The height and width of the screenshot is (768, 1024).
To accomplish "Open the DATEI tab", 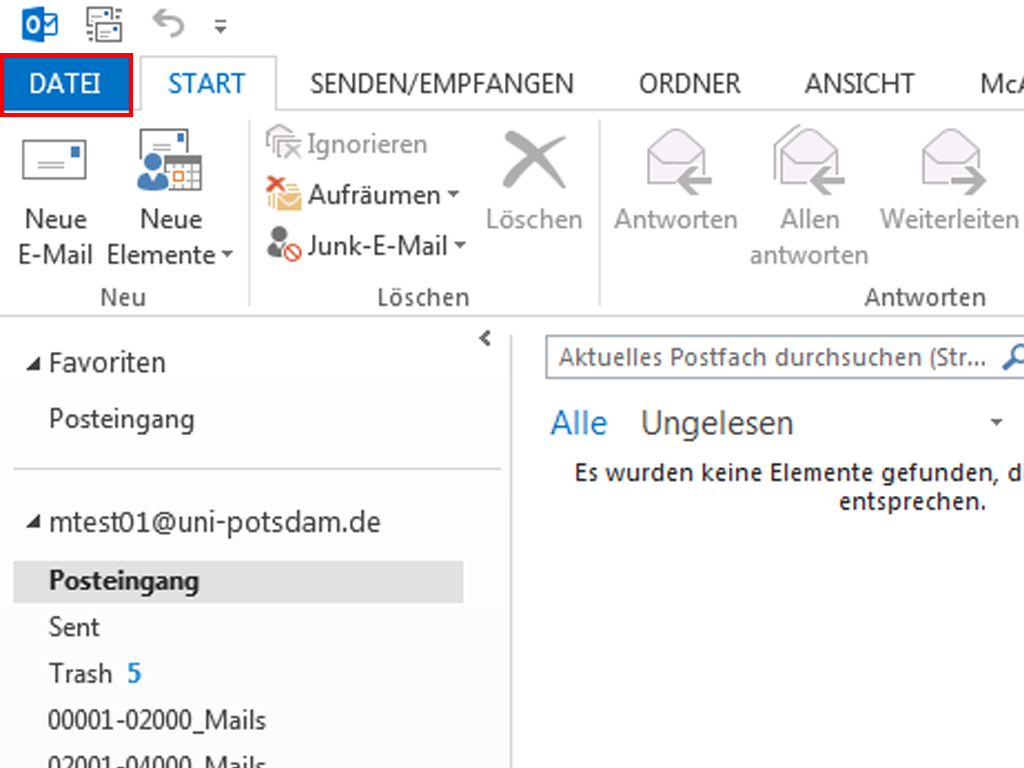I will 63,83.
